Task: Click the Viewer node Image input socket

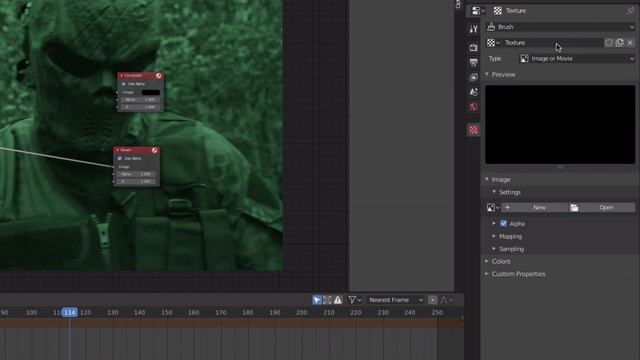Action: pos(113,167)
